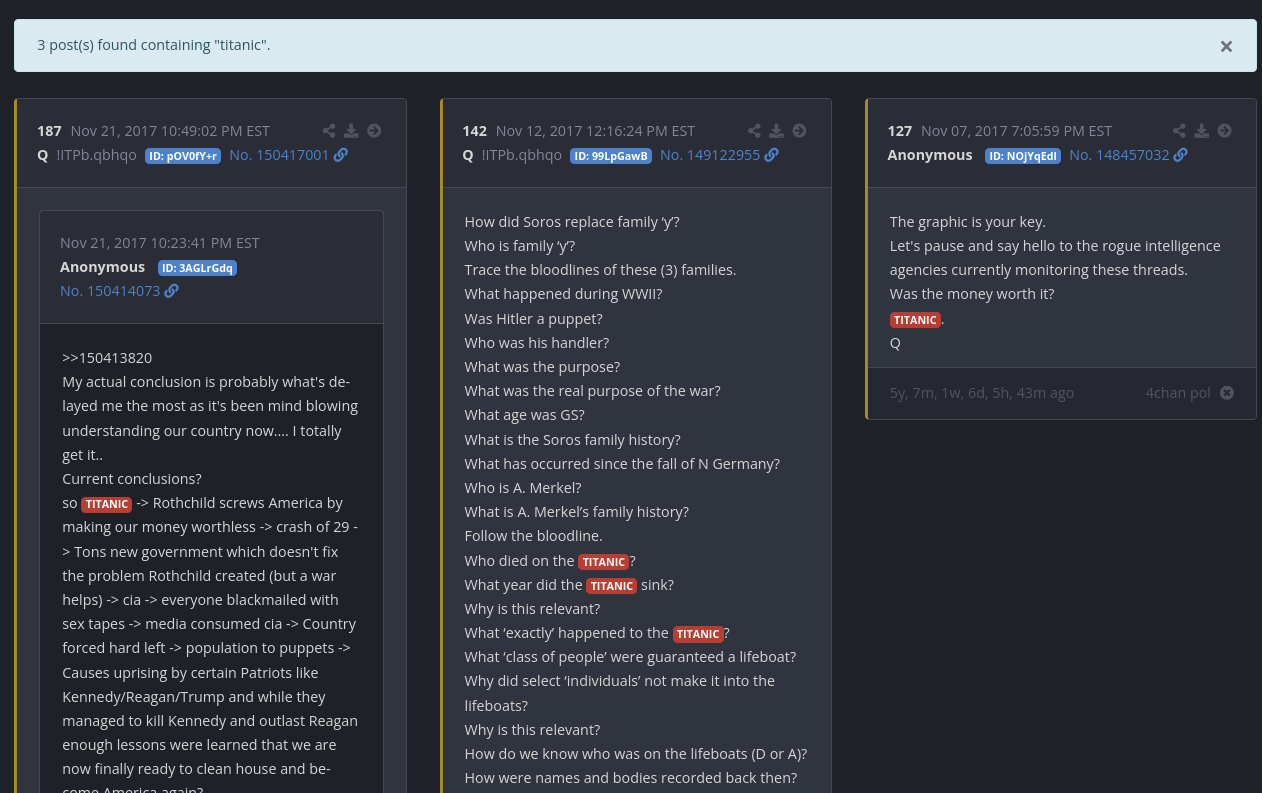Click ID badge NOjYqEdI
This screenshot has width=1262, height=793.
(1023, 156)
